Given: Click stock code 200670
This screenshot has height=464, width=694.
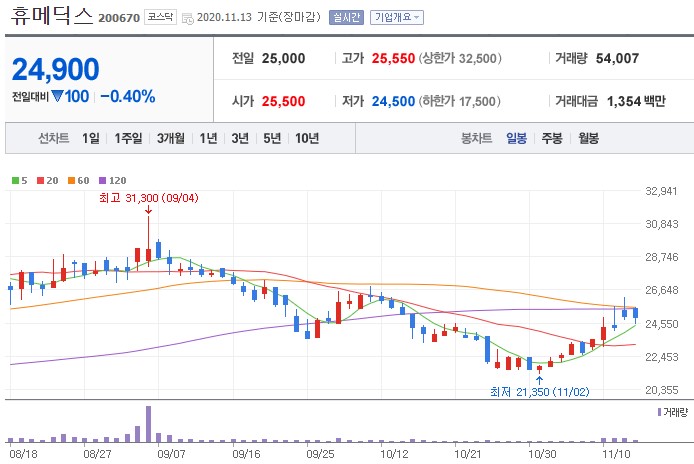Looking at the screenshot, I should (119, 18).
